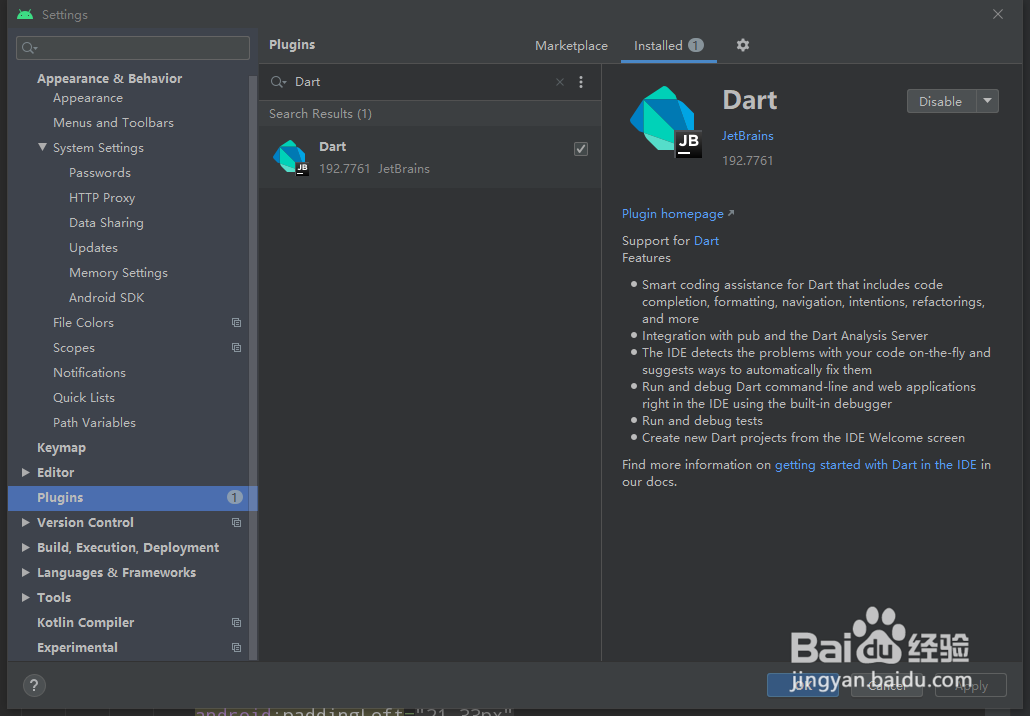Click the File Colors project-level icon
This screenshot has height=716, width=1030.
pyautogui.click(x=236, y=323)
